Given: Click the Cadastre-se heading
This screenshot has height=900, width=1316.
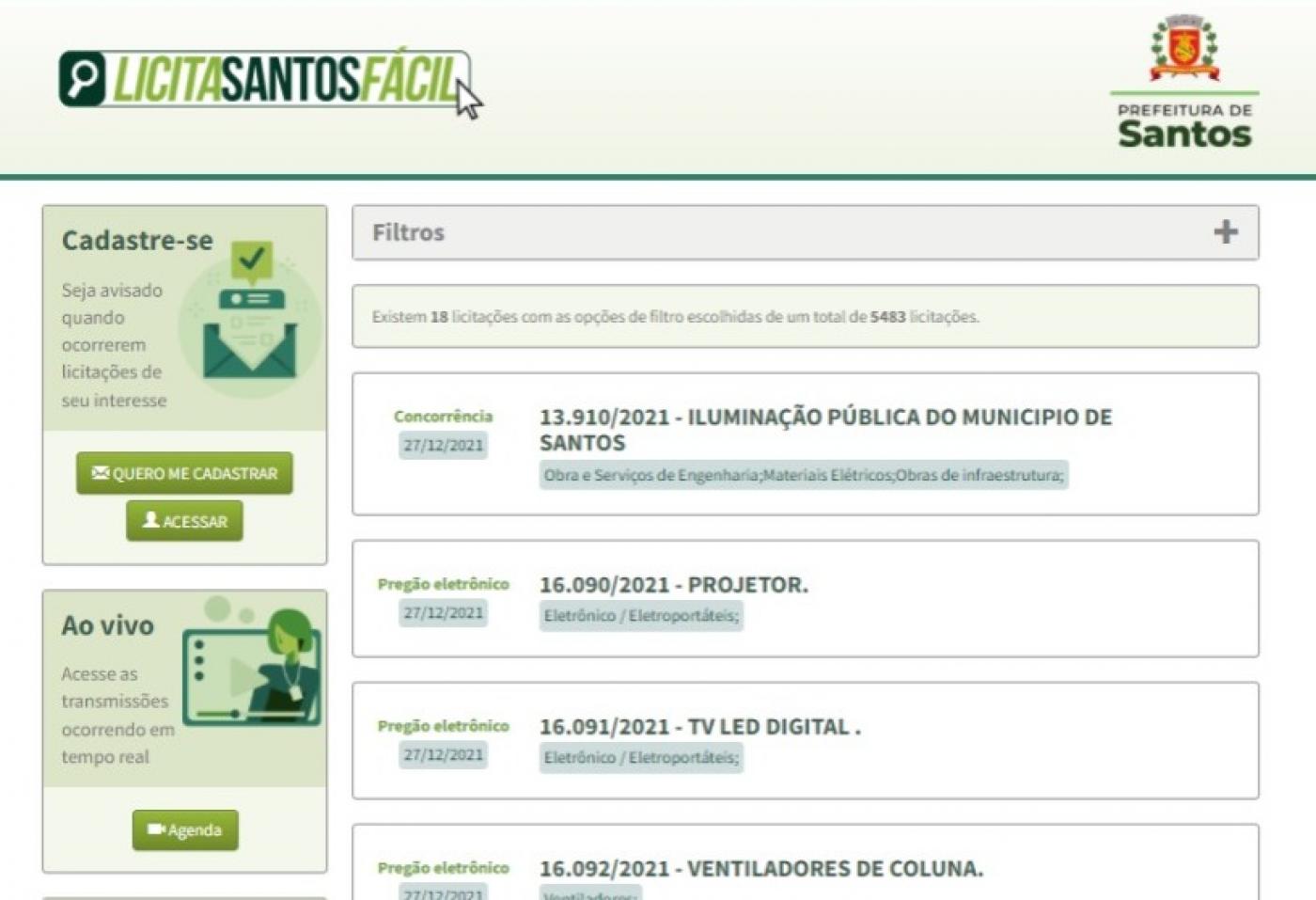Looking at the screenshot, I should (137, 241).
